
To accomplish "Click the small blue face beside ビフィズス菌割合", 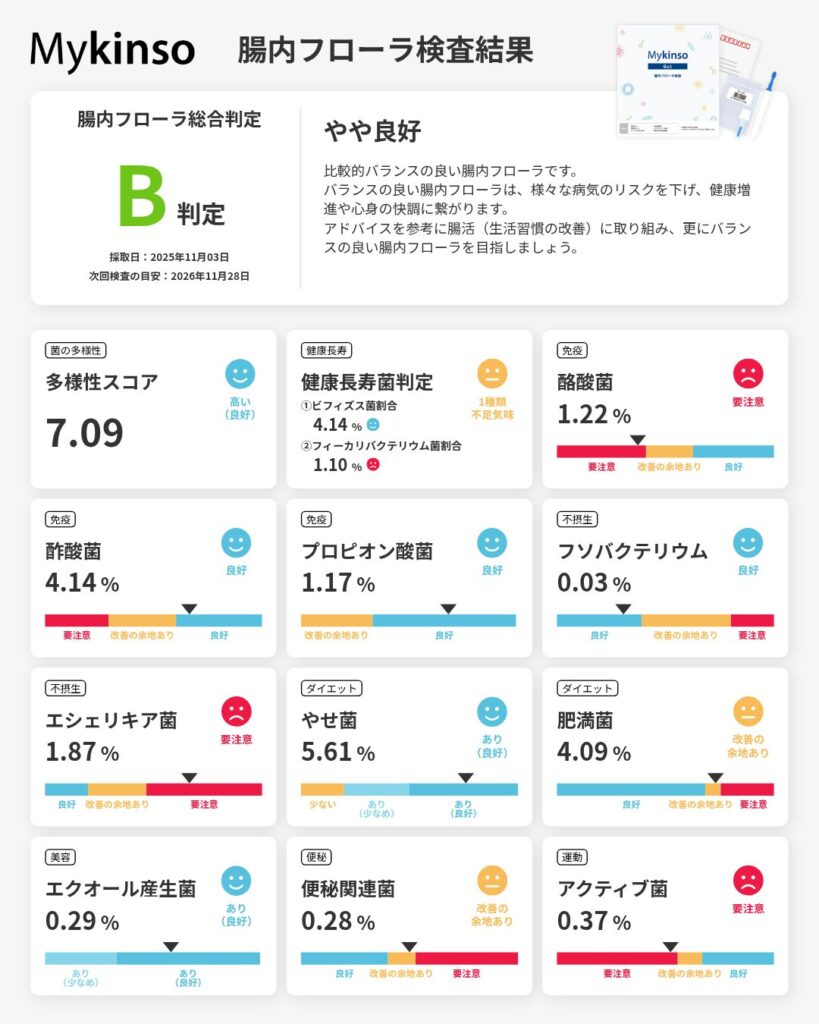I will click(x=373, y=424).
